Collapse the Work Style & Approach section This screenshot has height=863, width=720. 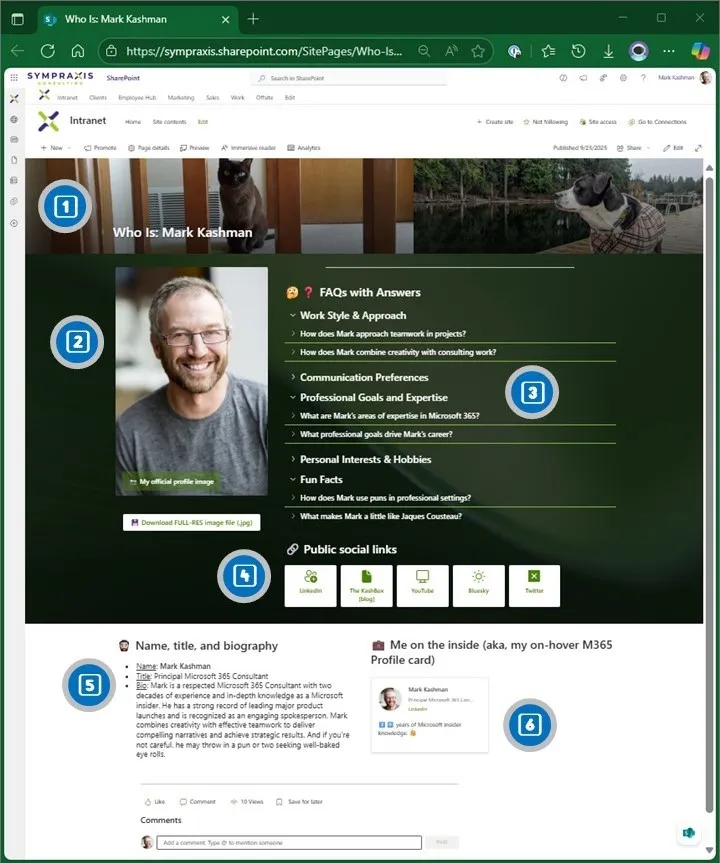coord(292,316)
